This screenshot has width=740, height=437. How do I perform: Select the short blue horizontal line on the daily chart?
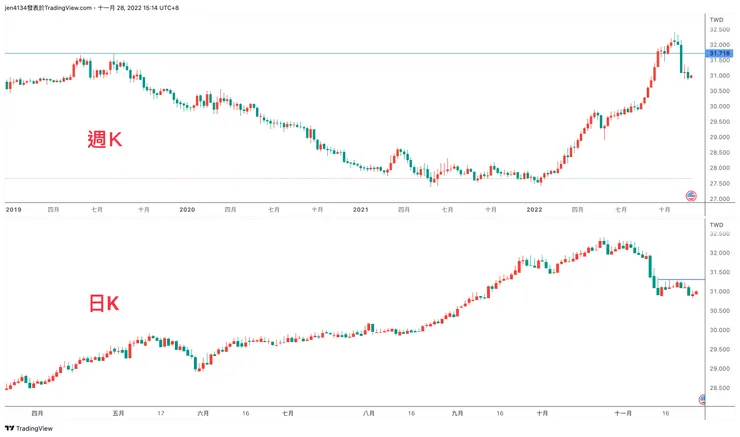(x=681, y=279)
